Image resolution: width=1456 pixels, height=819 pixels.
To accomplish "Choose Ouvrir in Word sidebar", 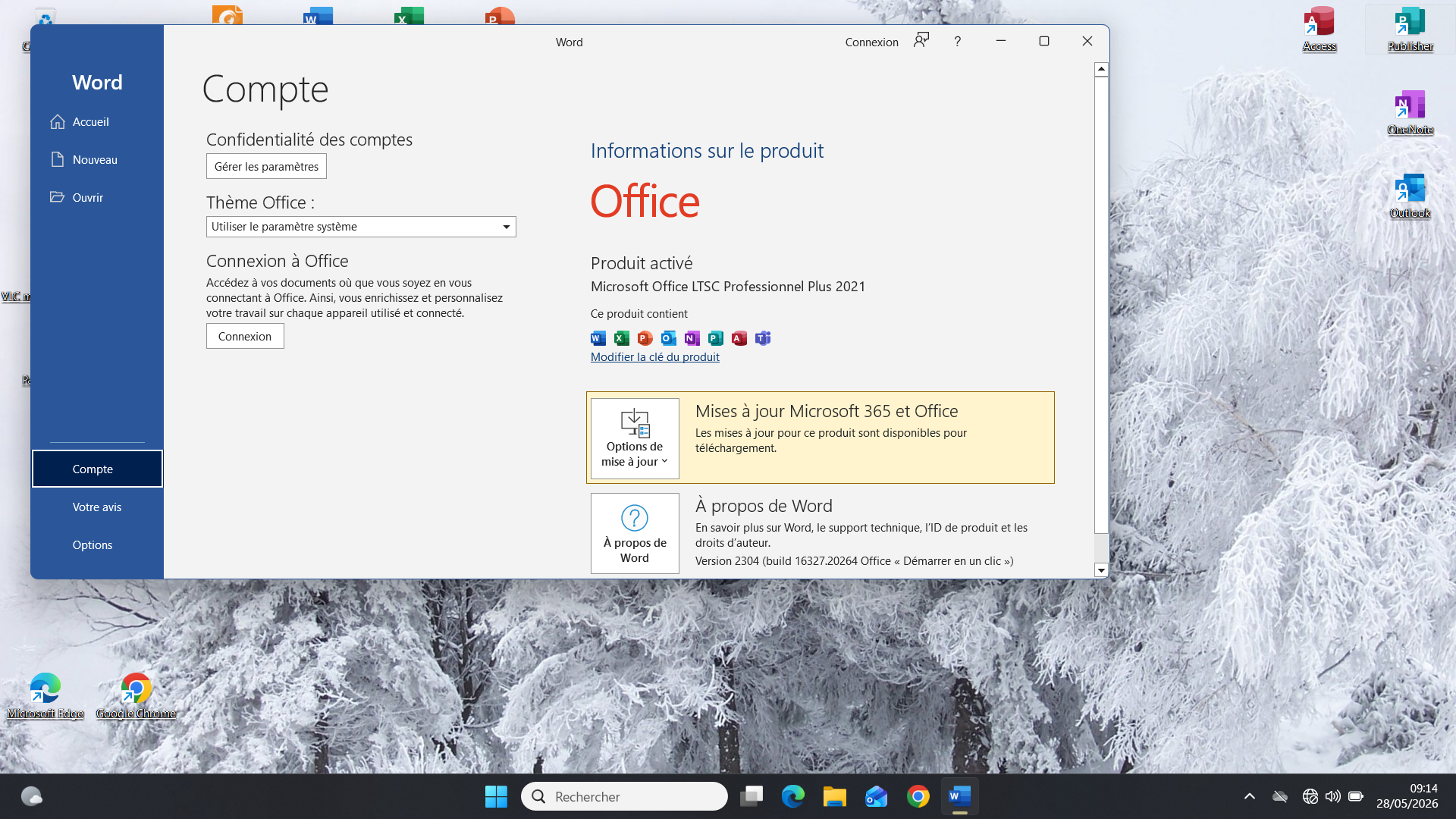I will pyautogui.click(x=97, y=198).
